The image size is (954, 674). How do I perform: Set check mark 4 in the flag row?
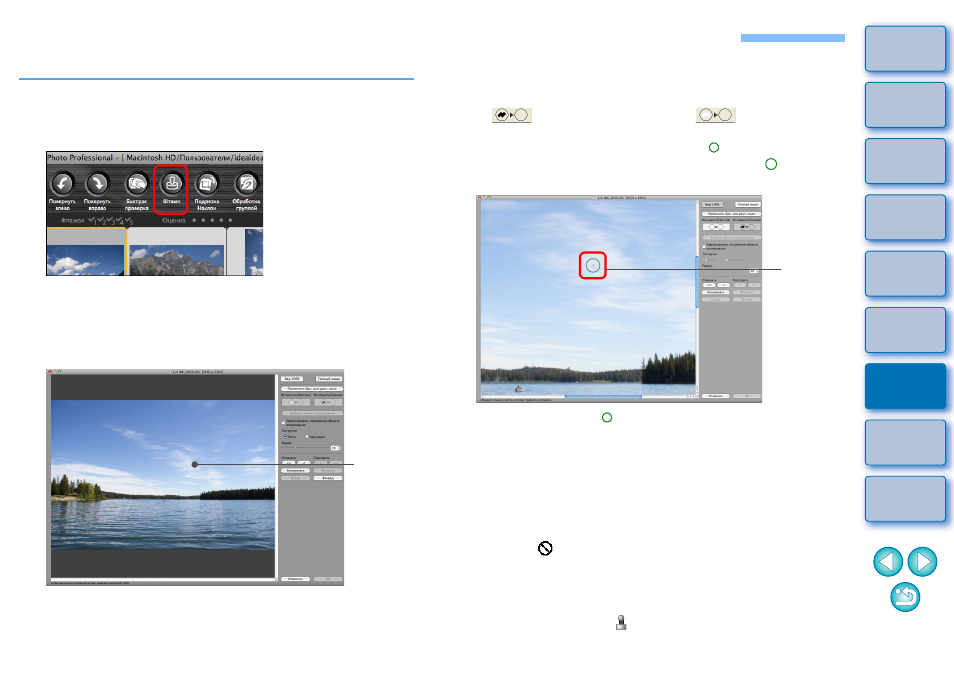tap(119, 221)
